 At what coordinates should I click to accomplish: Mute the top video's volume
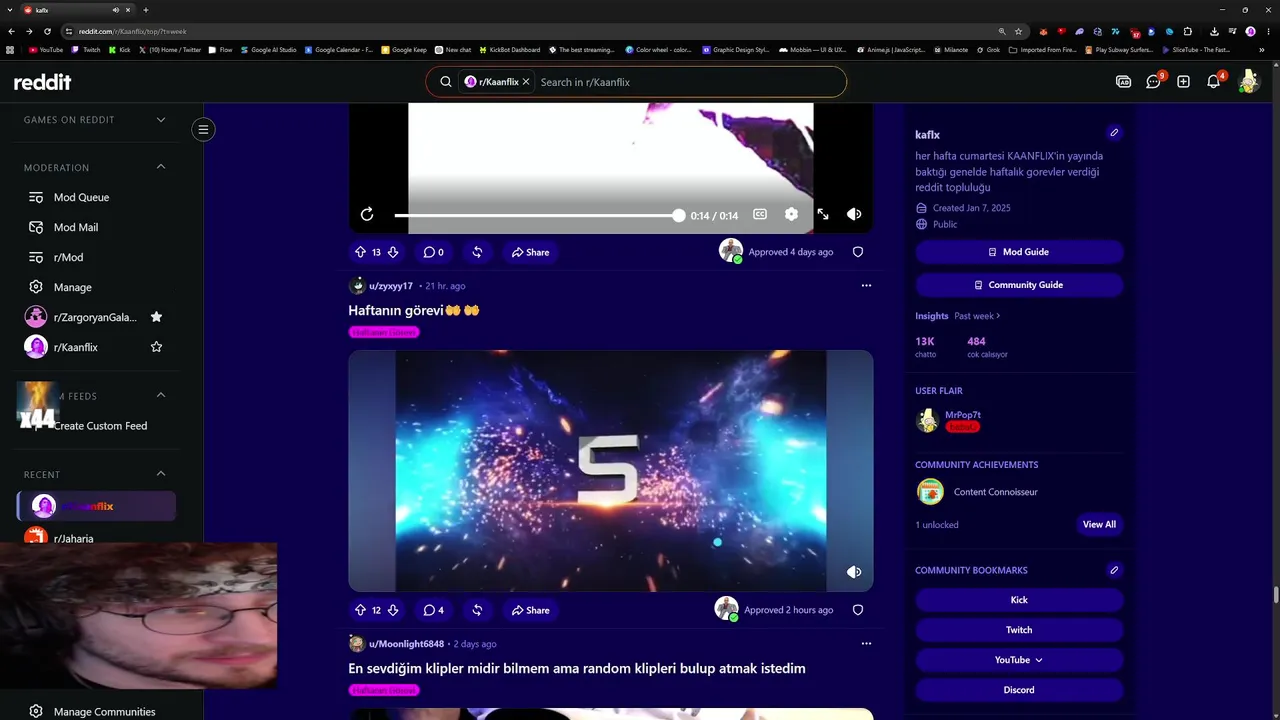854,214
